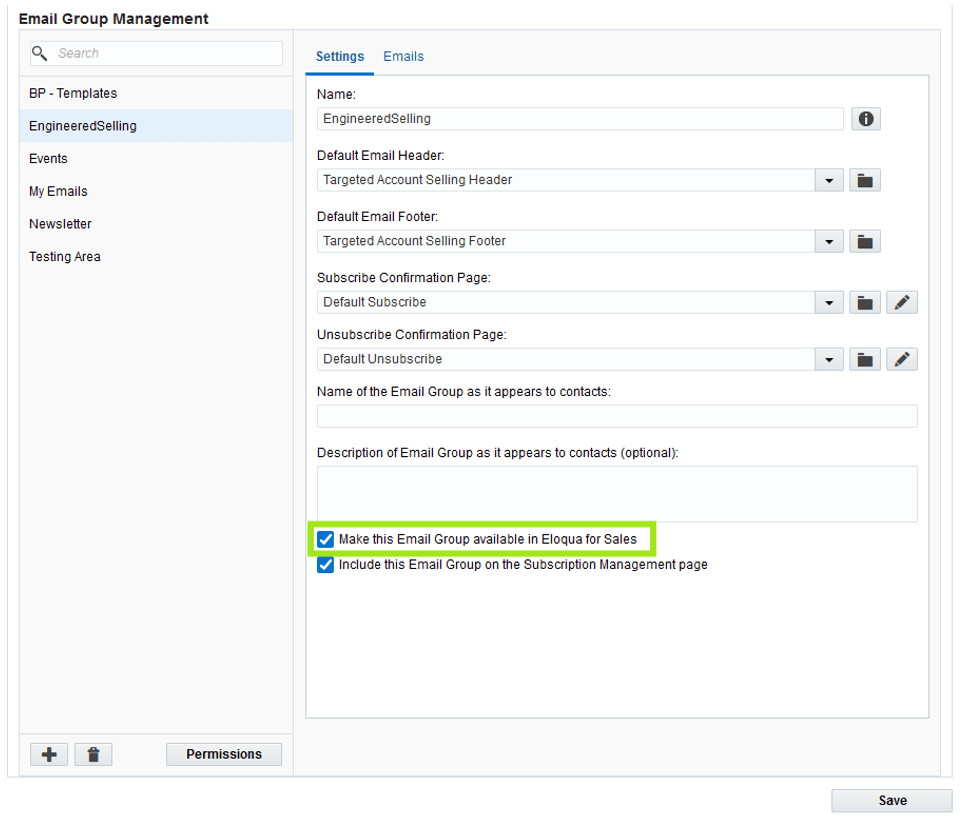Image resolution: width=960 pixels, height=823 pixels.
Task: Expand the Subscribe Confirmation Page dropdown
Action: 829,303
